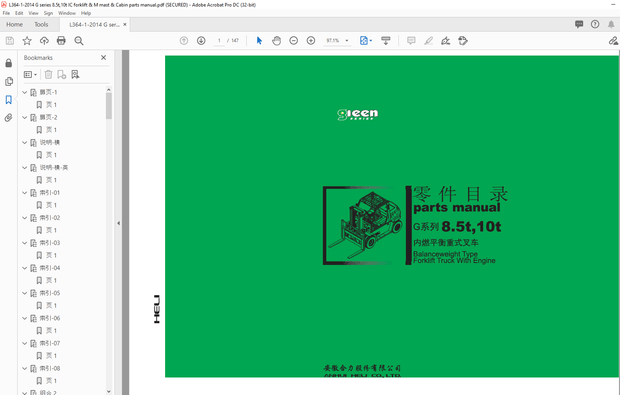Toggle the Bookmarks panel icon in sidebar
The width and height of the screenshot is (620, 395).
click(x=9, y=100)
